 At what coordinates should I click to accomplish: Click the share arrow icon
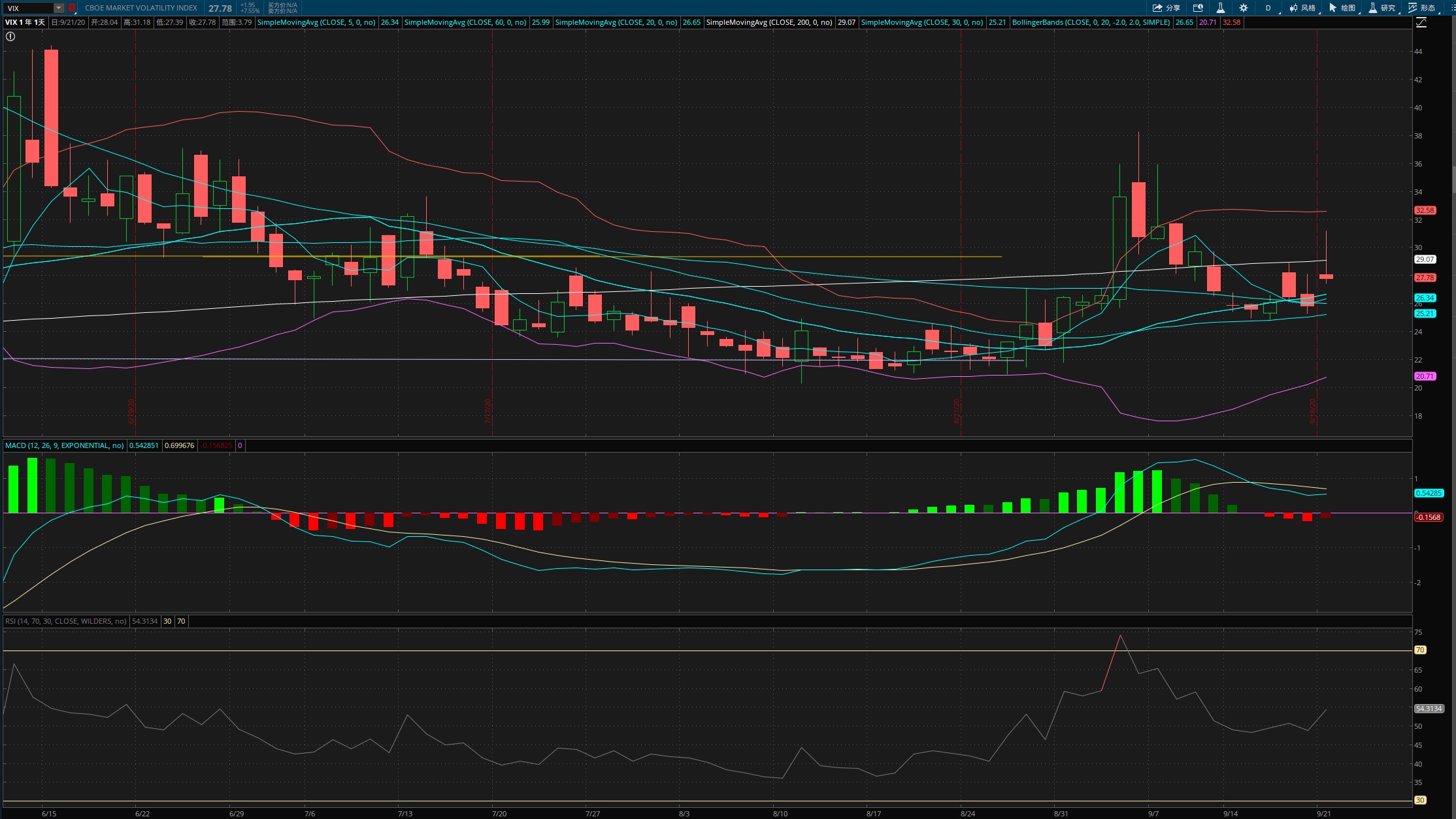pos(1157,8)
